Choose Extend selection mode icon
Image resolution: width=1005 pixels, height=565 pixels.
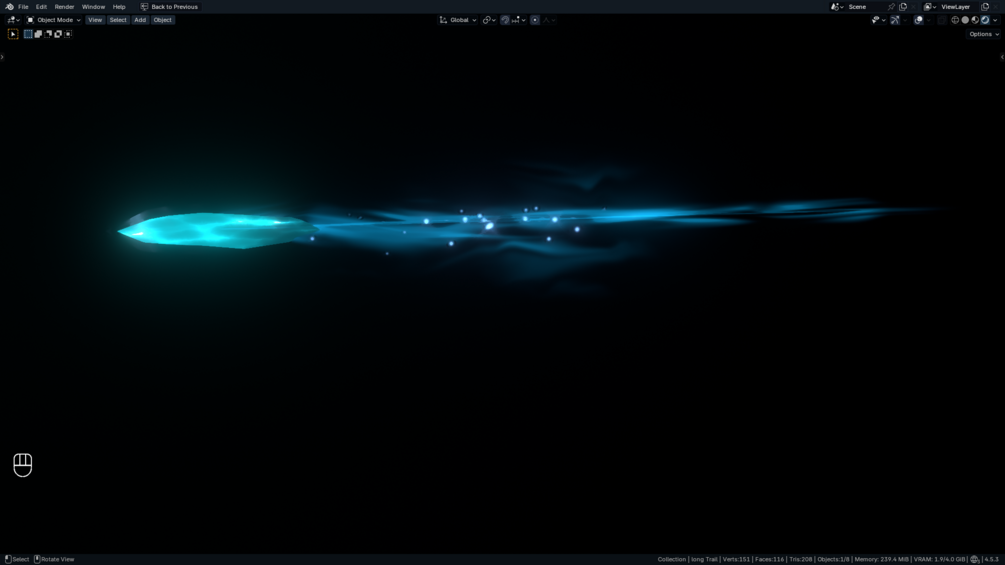point(38,34)
